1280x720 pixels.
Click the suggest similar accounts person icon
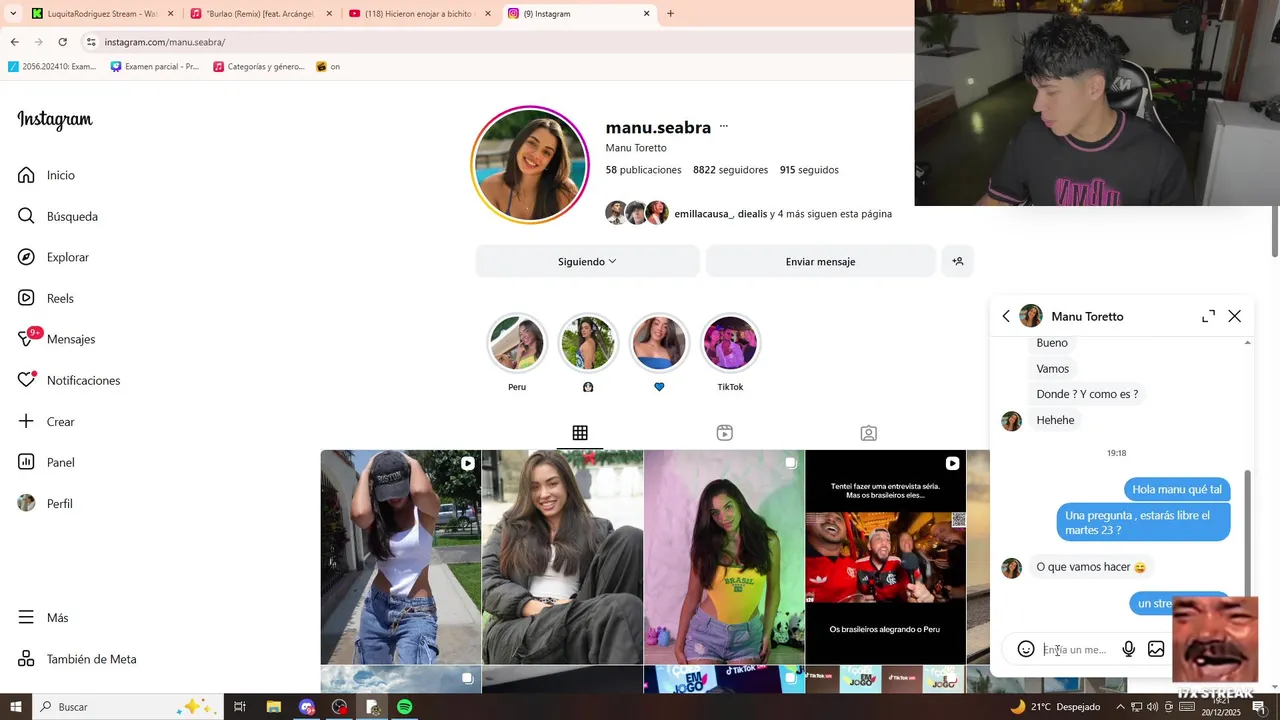957,261
